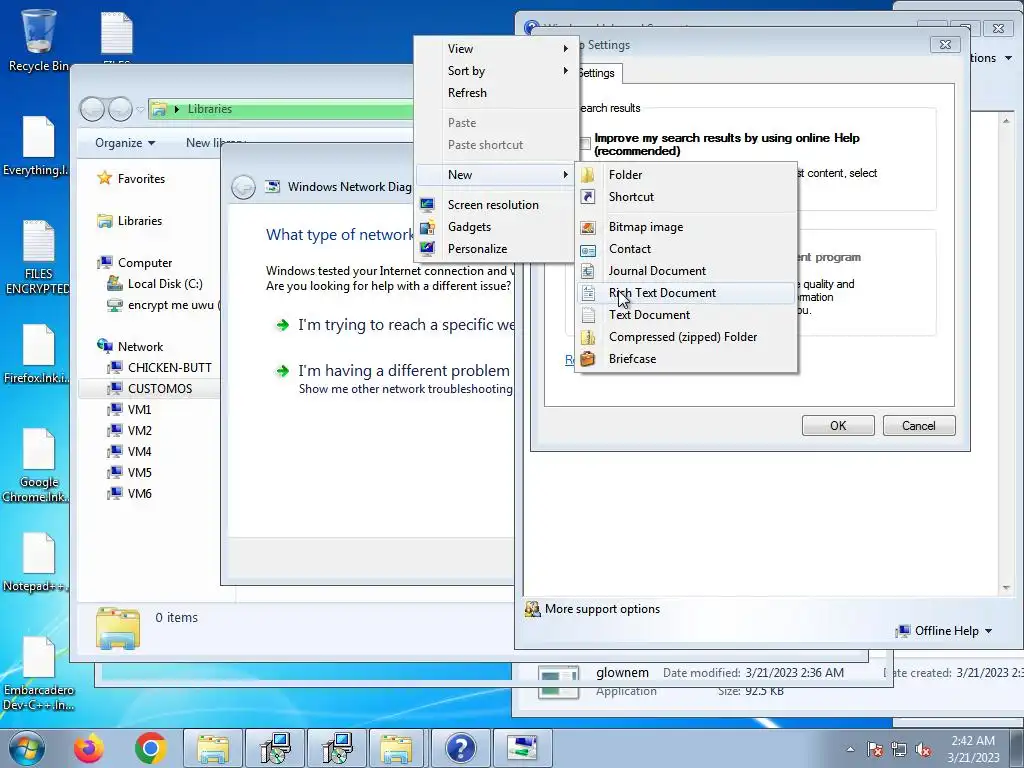Toggle improve search results using online Help

[585, 143]
